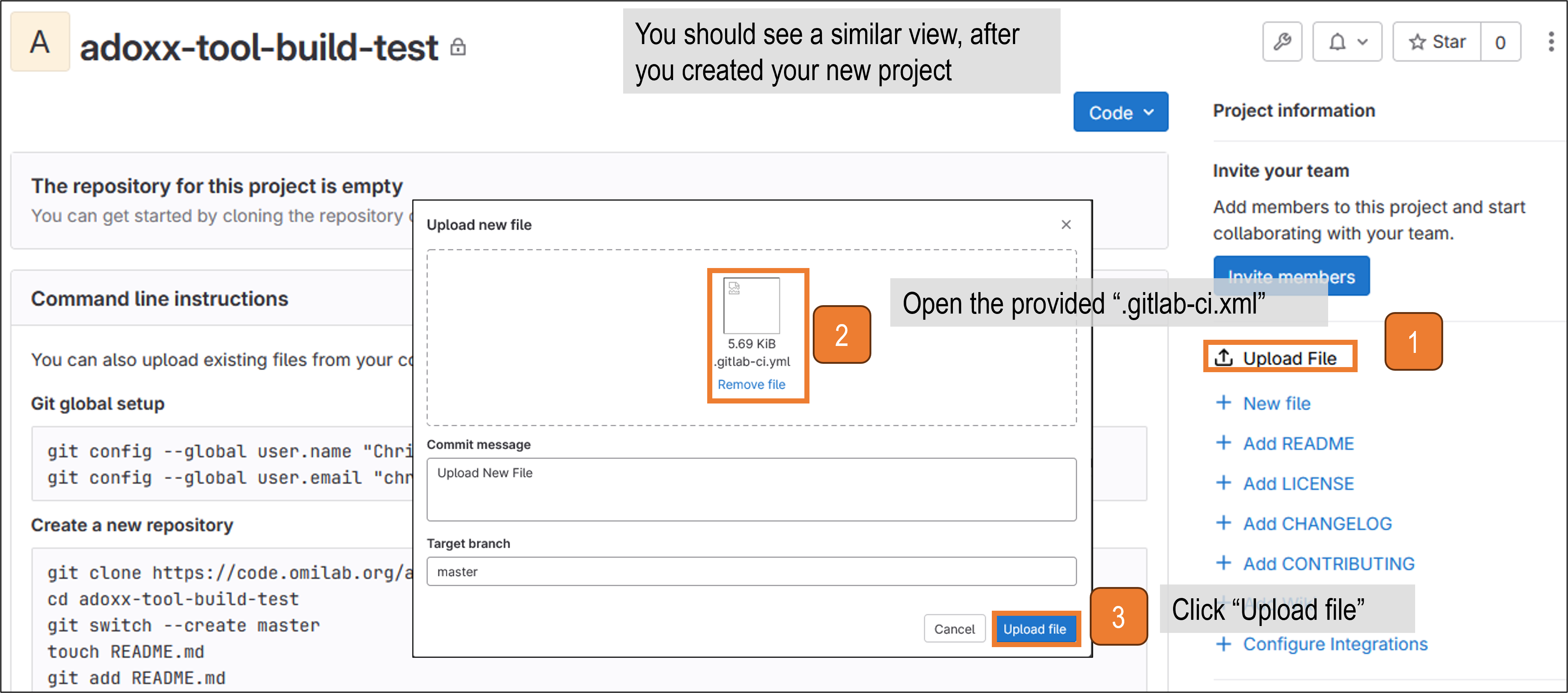The height and width of the screenshot is (693, 1568).
Task: Click the 'git config --global user.email' line
Action: coord(230,478)
